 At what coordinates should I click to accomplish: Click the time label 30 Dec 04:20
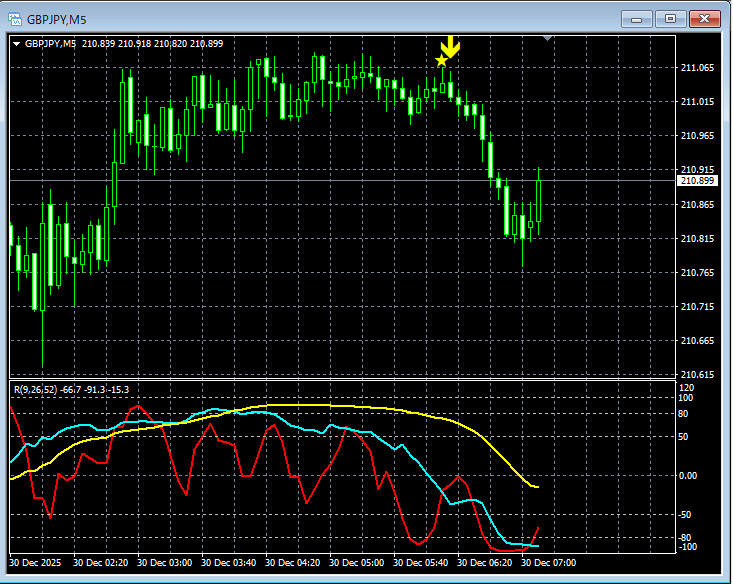coord(293,562)
